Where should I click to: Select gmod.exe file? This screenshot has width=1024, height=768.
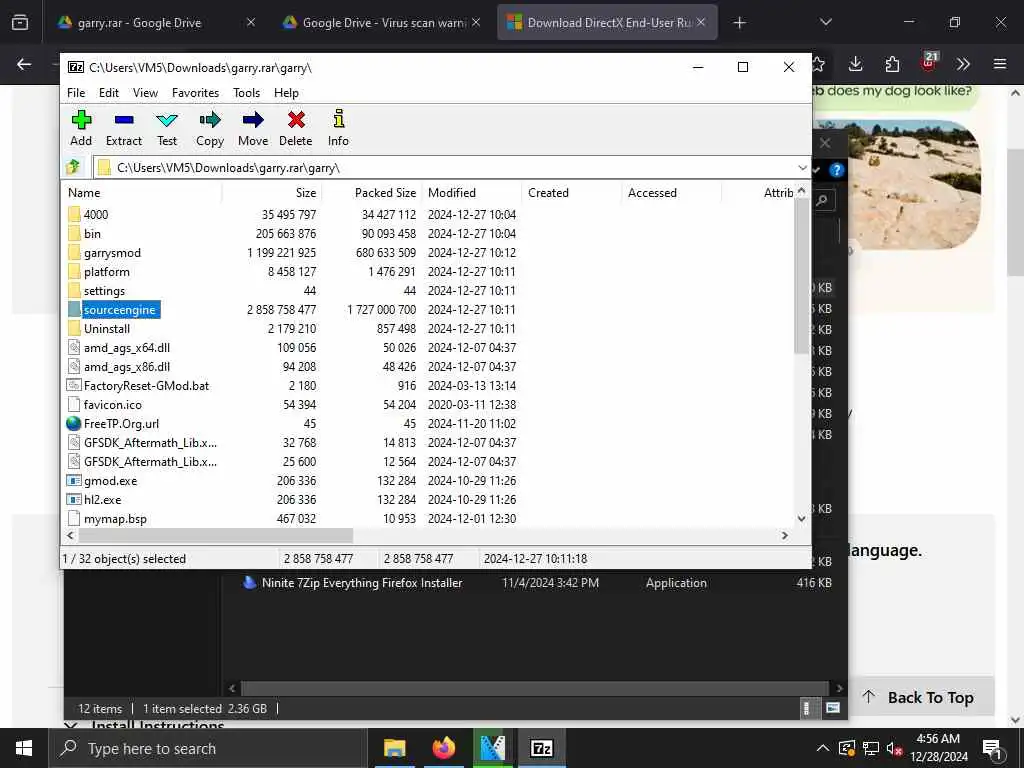pyautogui.click(x=110, y=481)
